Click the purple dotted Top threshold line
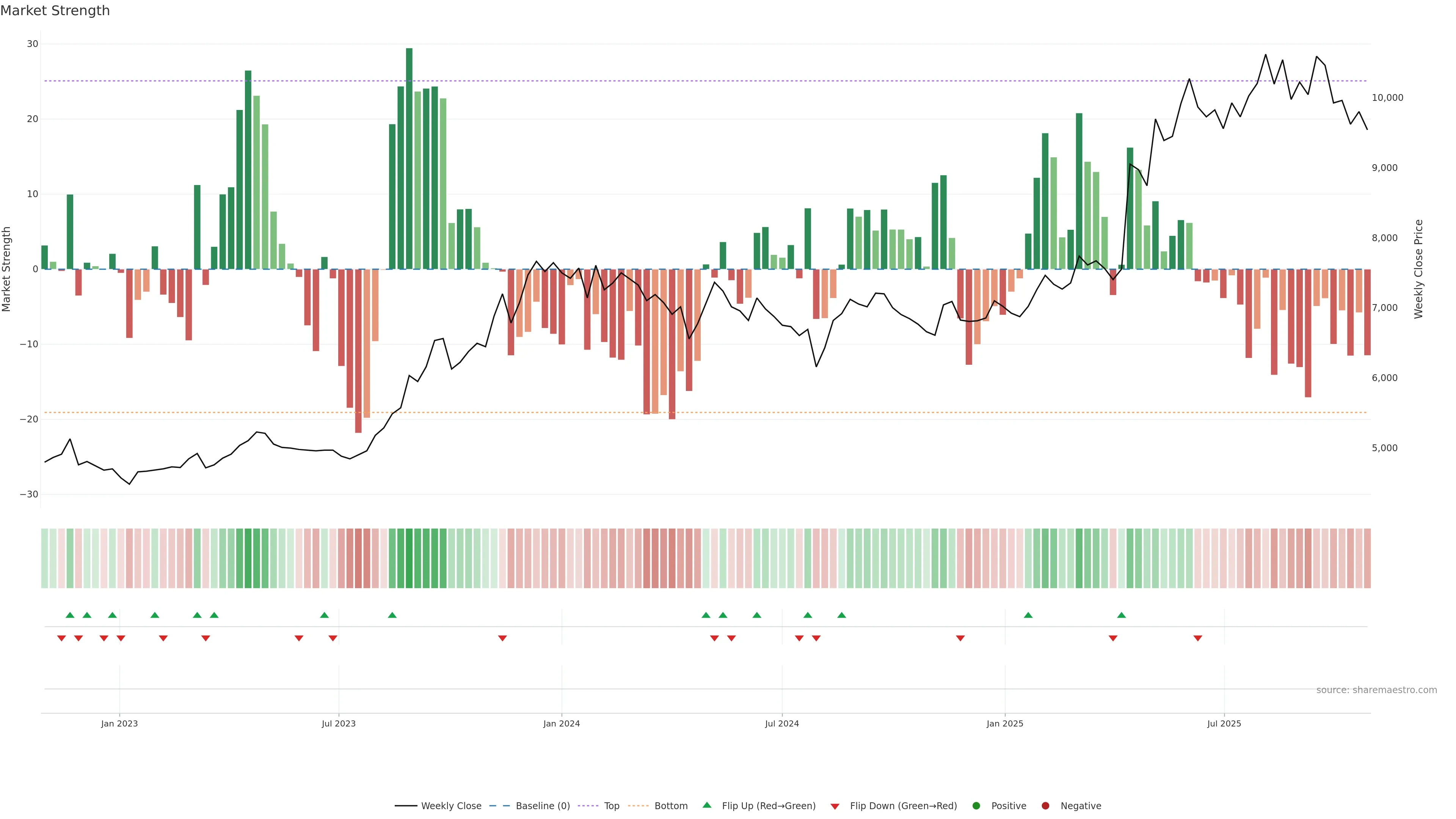The image size is (1456, 819). click(678, 81)
